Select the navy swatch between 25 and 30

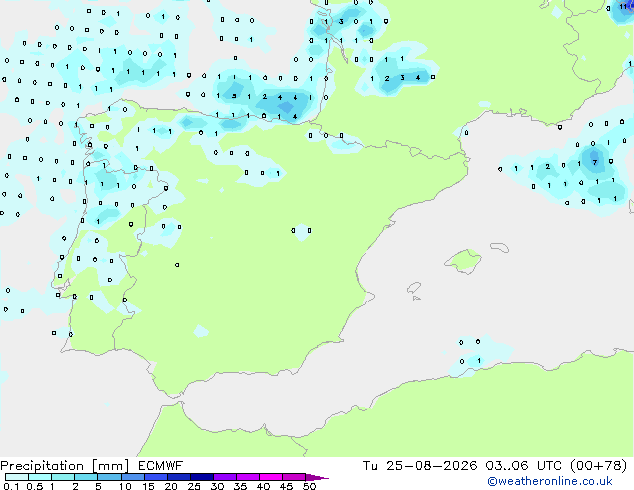(202, 477)
